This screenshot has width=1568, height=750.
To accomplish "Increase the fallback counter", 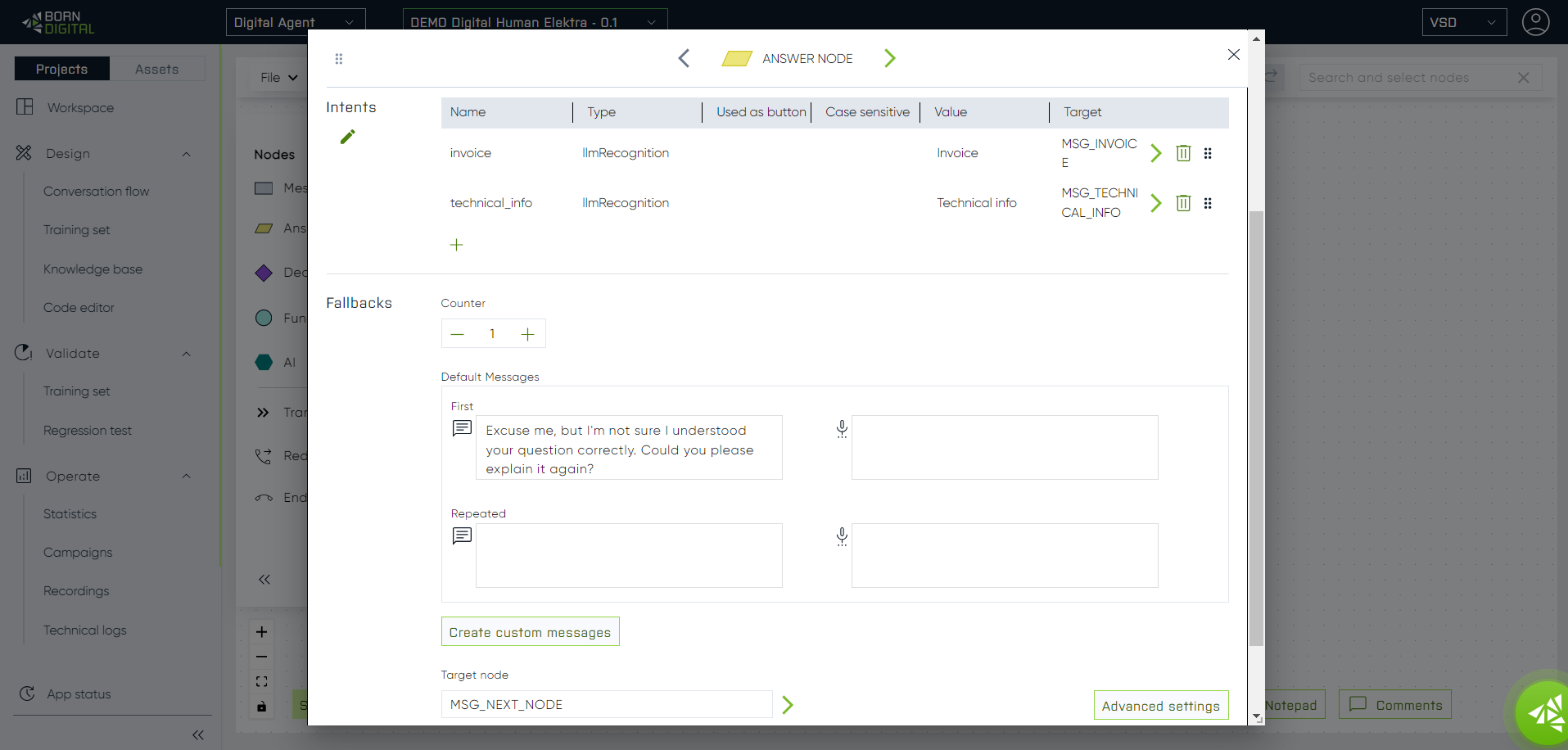I will pos(528,334).
